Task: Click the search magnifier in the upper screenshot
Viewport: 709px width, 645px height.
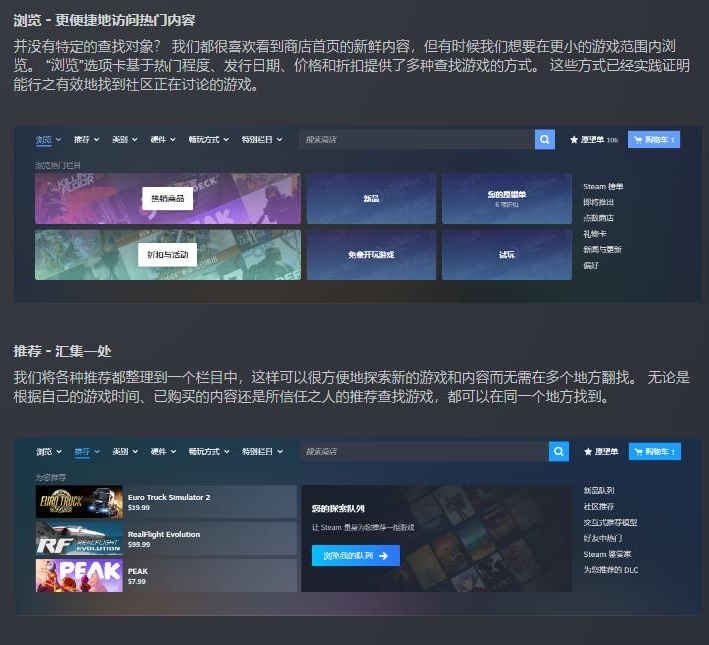Action: pyautogui.click(x=544, y=140)
